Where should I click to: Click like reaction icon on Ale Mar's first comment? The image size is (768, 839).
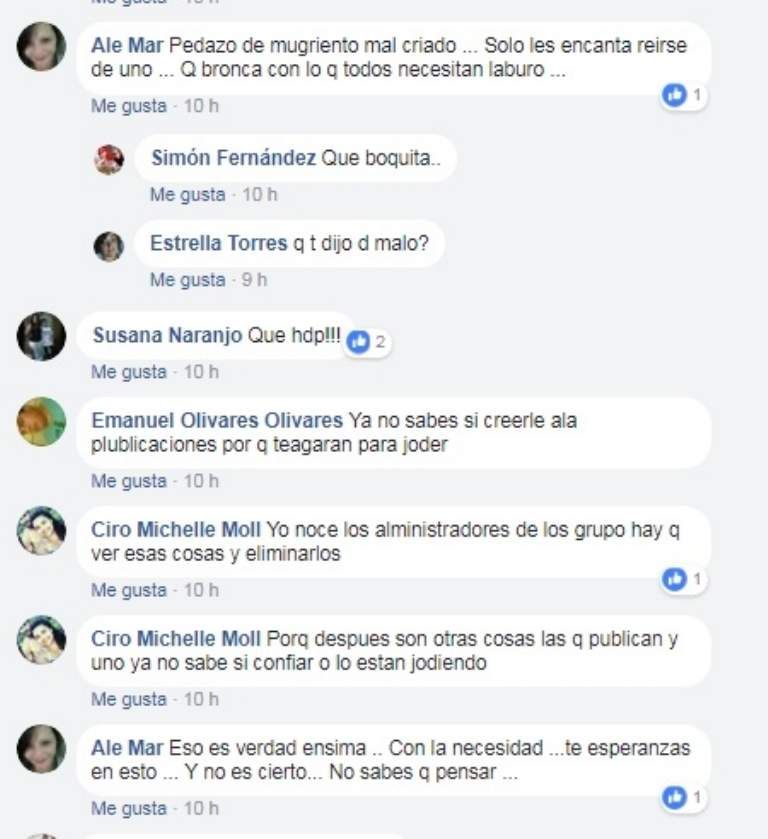tap(674, 95)
